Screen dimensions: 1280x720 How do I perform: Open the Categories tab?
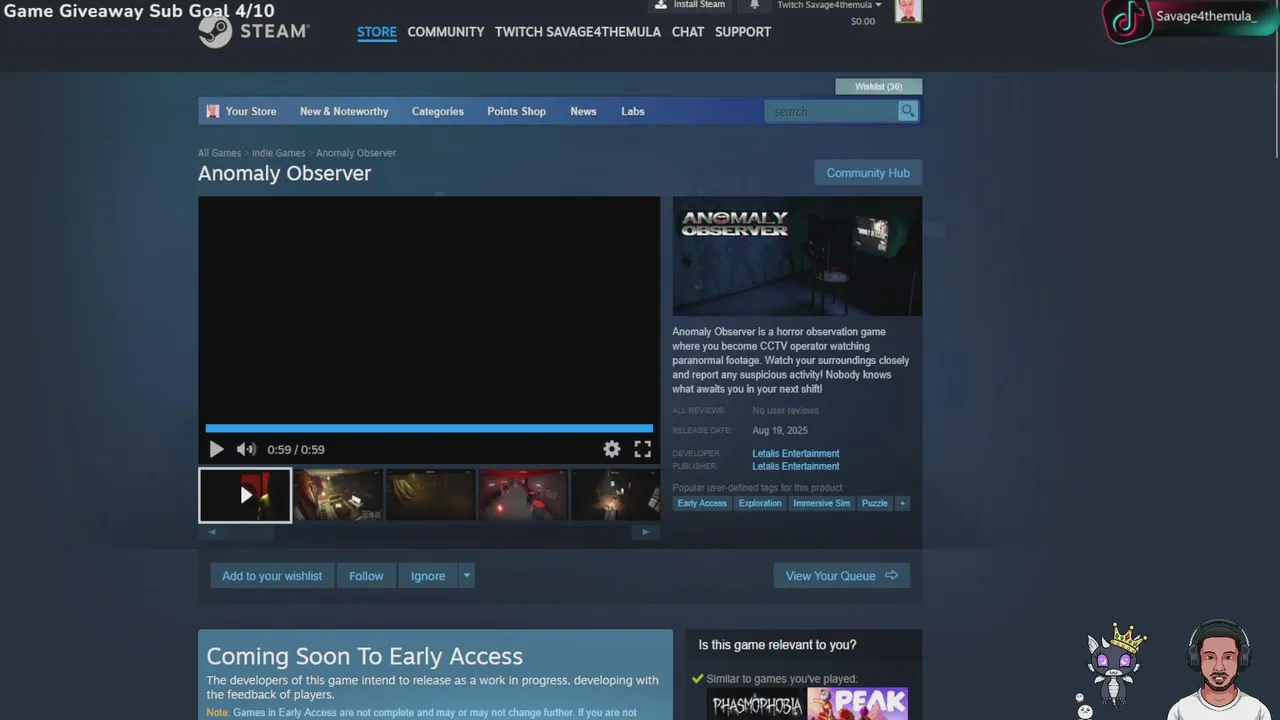pos(438,111)
